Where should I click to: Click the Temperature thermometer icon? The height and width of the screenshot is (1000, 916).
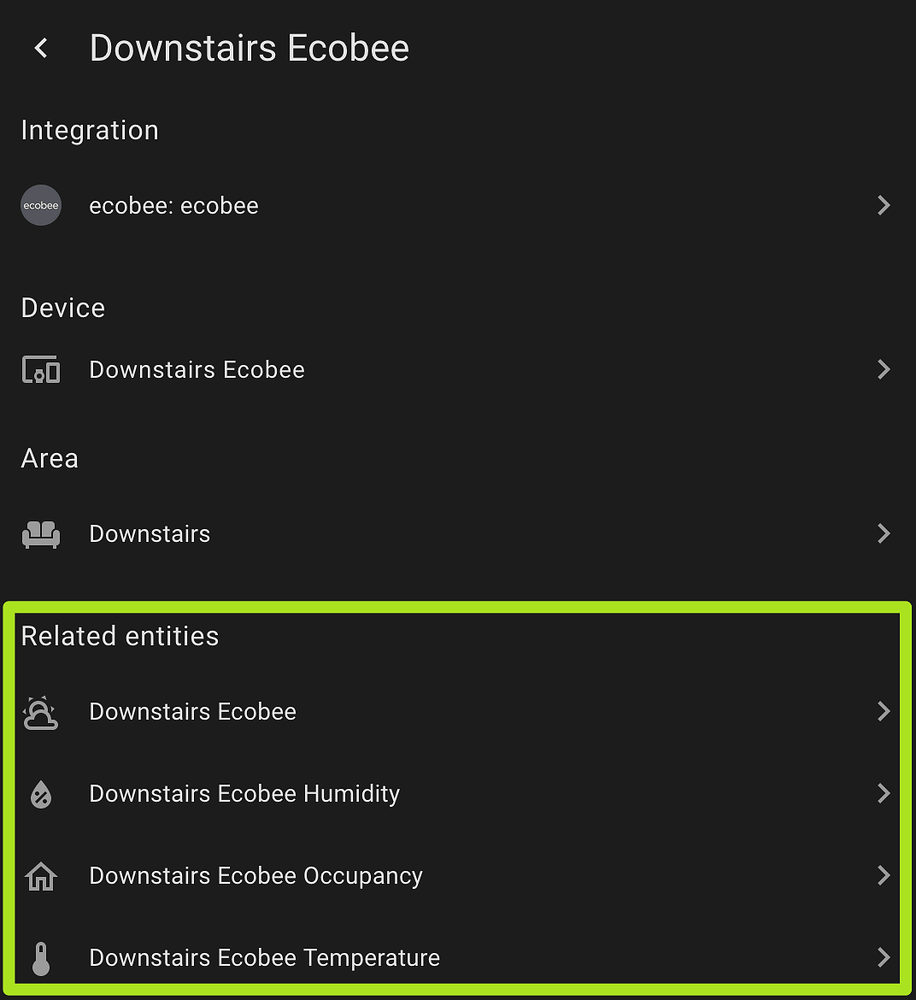pyautogui.click(x=41, y=958)
